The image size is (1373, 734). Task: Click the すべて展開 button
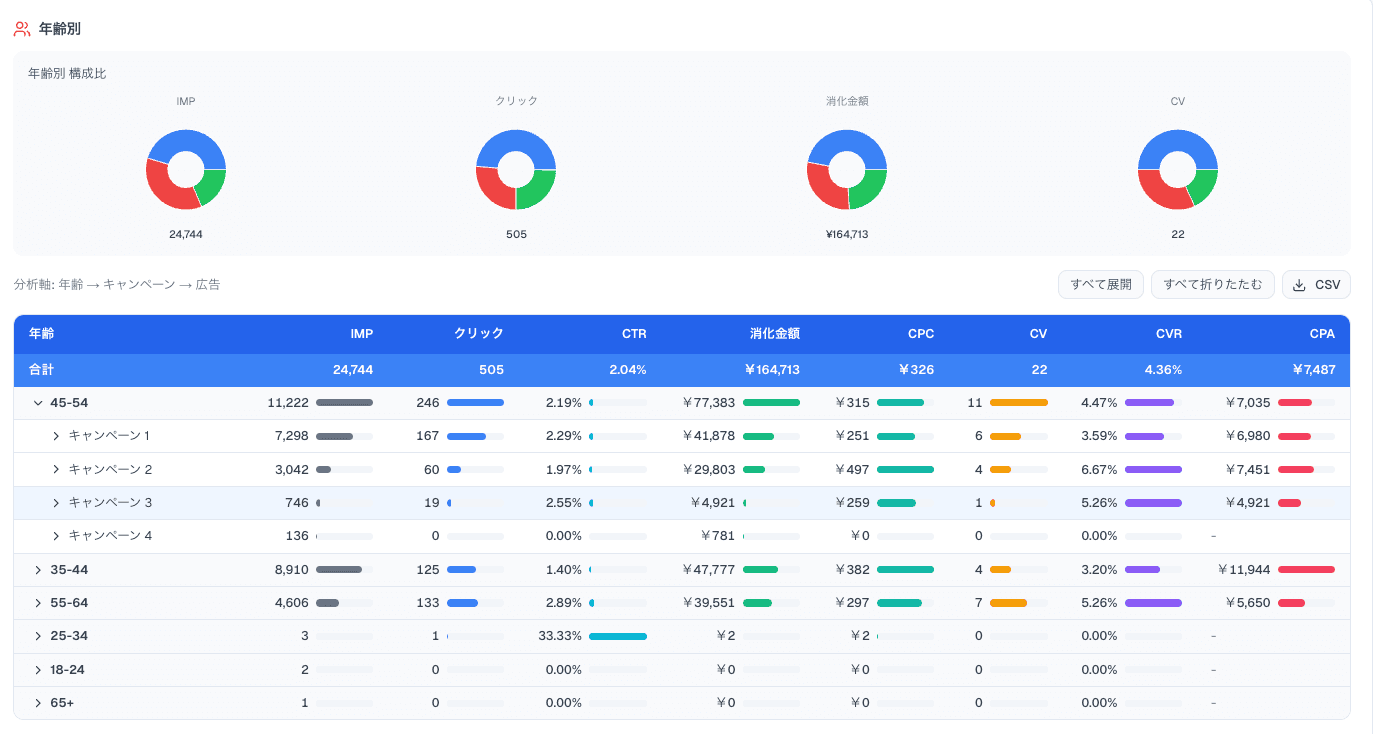click(x=1101, y=285)
